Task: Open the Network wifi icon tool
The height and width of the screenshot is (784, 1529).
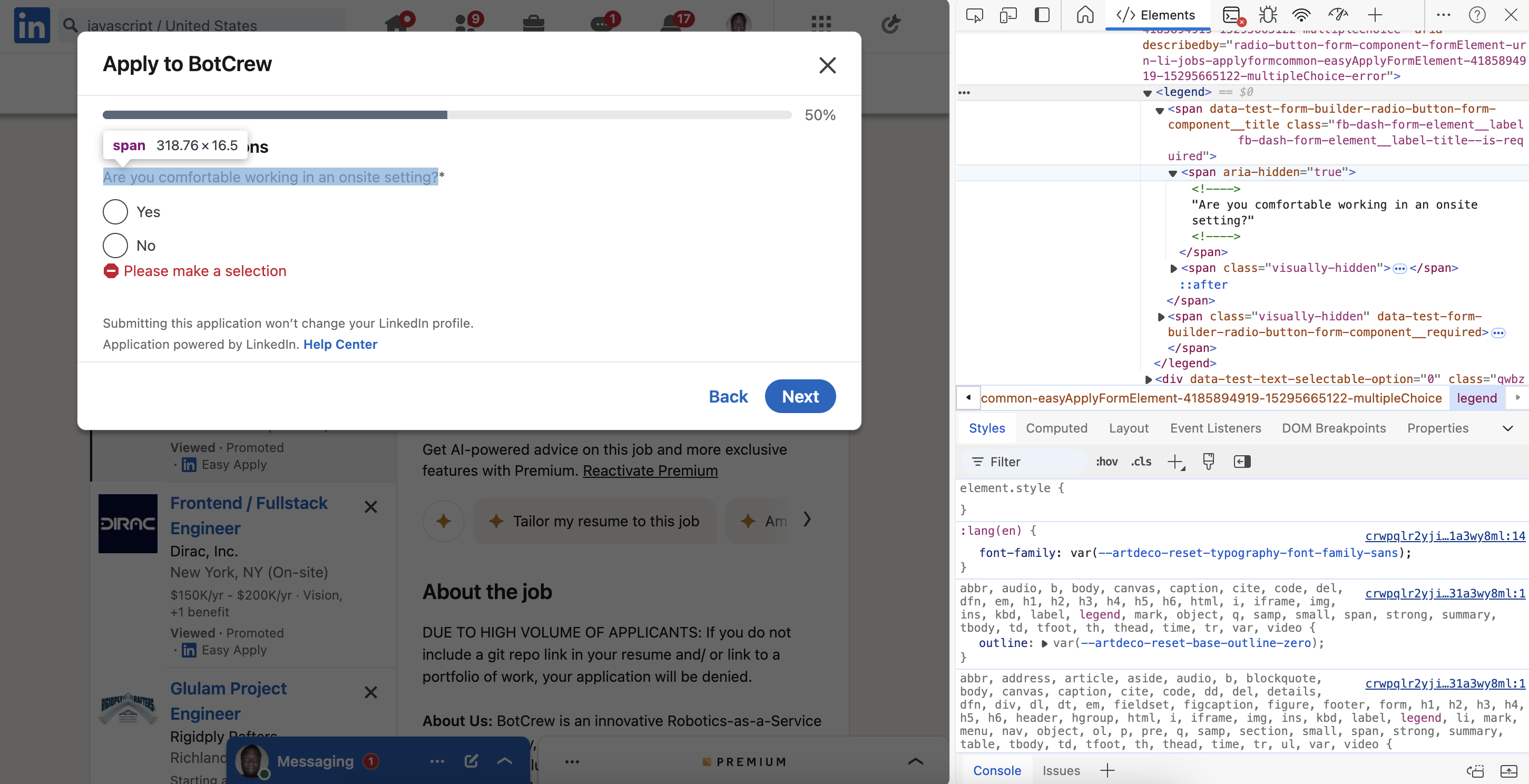Action: point(1301,15)
